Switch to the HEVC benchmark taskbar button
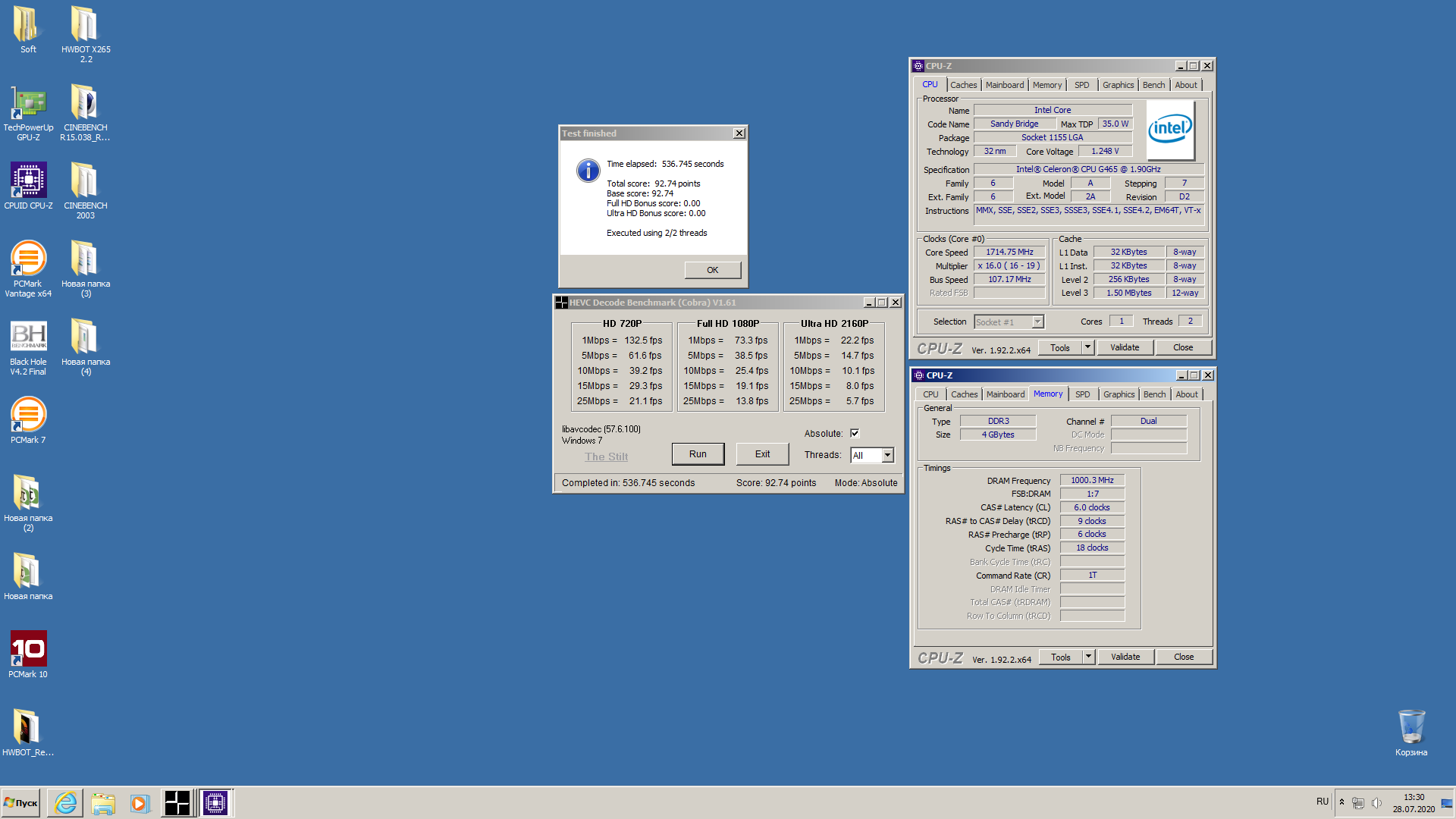The width and height of the screenshot is (1456, 819). pos(177,803)
